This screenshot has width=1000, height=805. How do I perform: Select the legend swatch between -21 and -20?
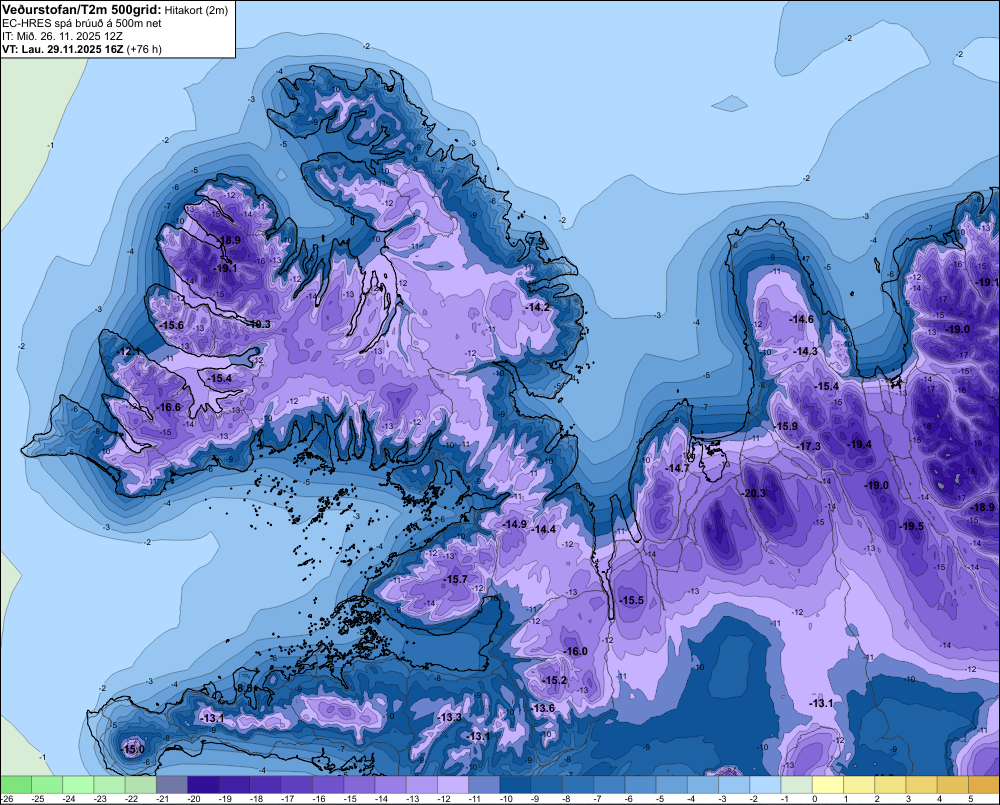pyautogui.click(x=172, y=785)
